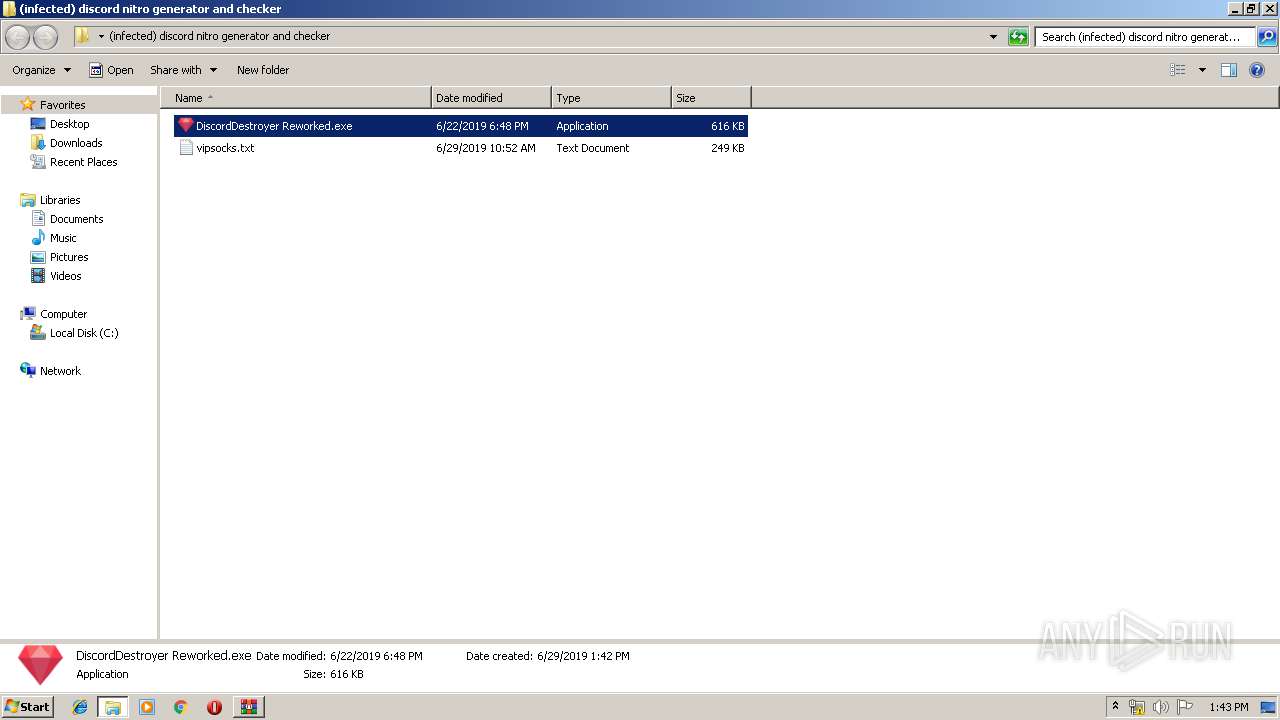This screenshot has height=720, width=1280.
Task: Click the Show desktop button at taskbar end
Action: [x=1268, y=707]
